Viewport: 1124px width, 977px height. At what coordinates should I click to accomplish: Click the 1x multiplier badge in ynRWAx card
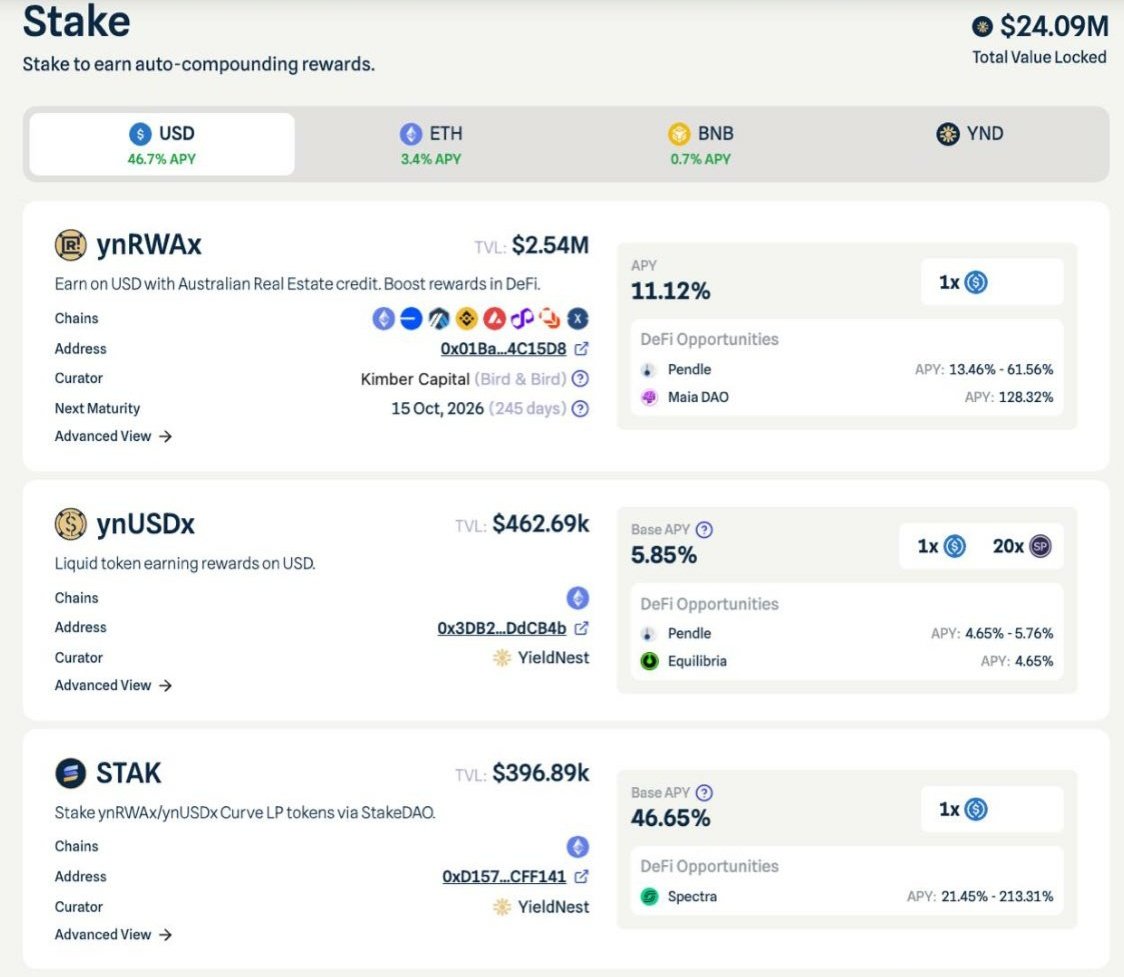(963, 282)
